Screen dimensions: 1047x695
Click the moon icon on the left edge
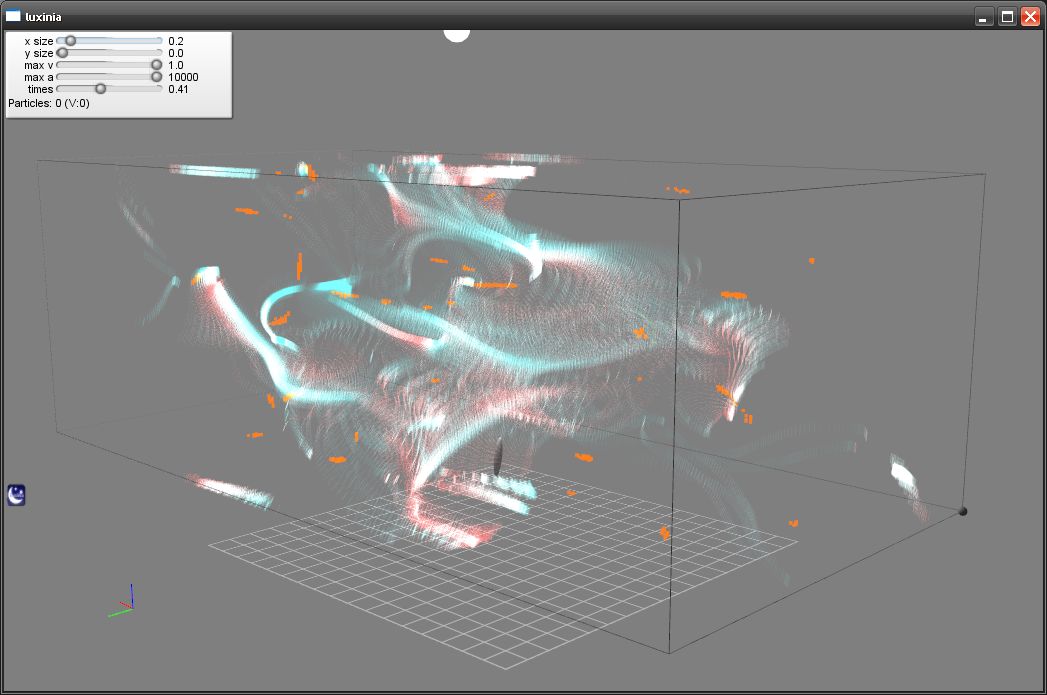(x=16, y=494)
